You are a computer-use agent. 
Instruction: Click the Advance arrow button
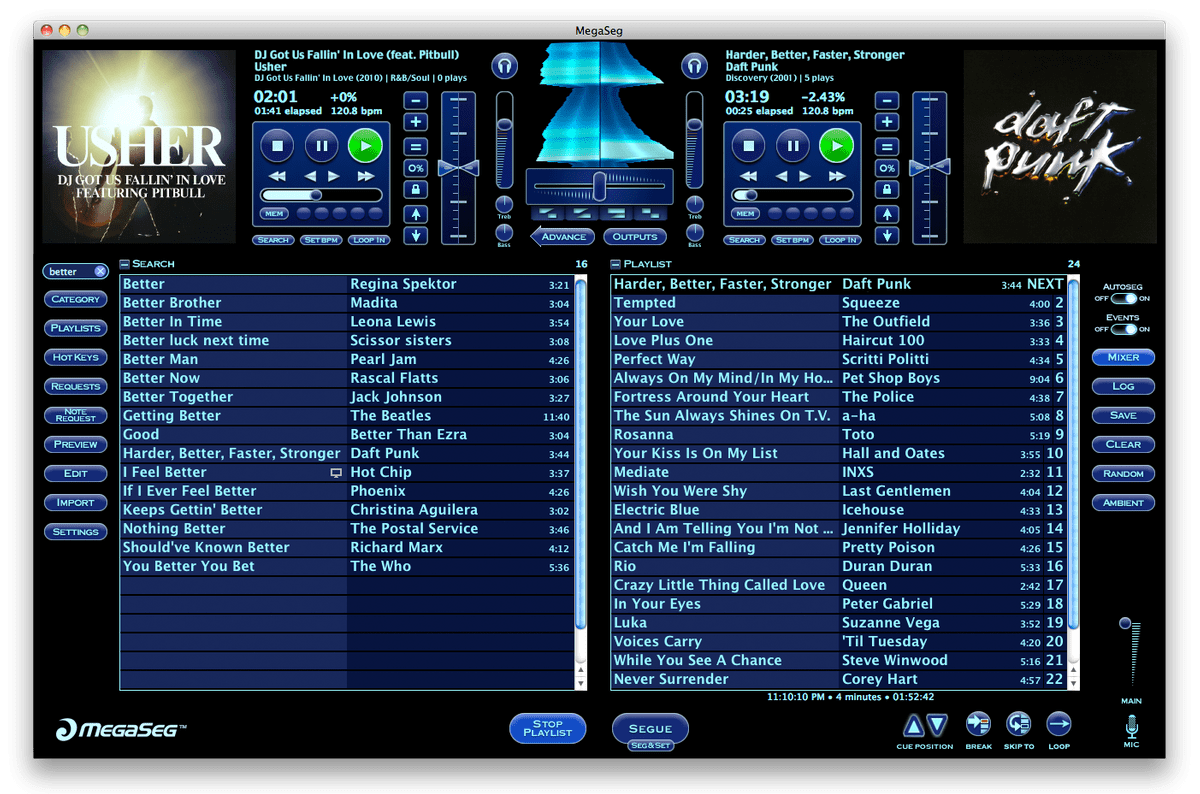click(560, 237)
